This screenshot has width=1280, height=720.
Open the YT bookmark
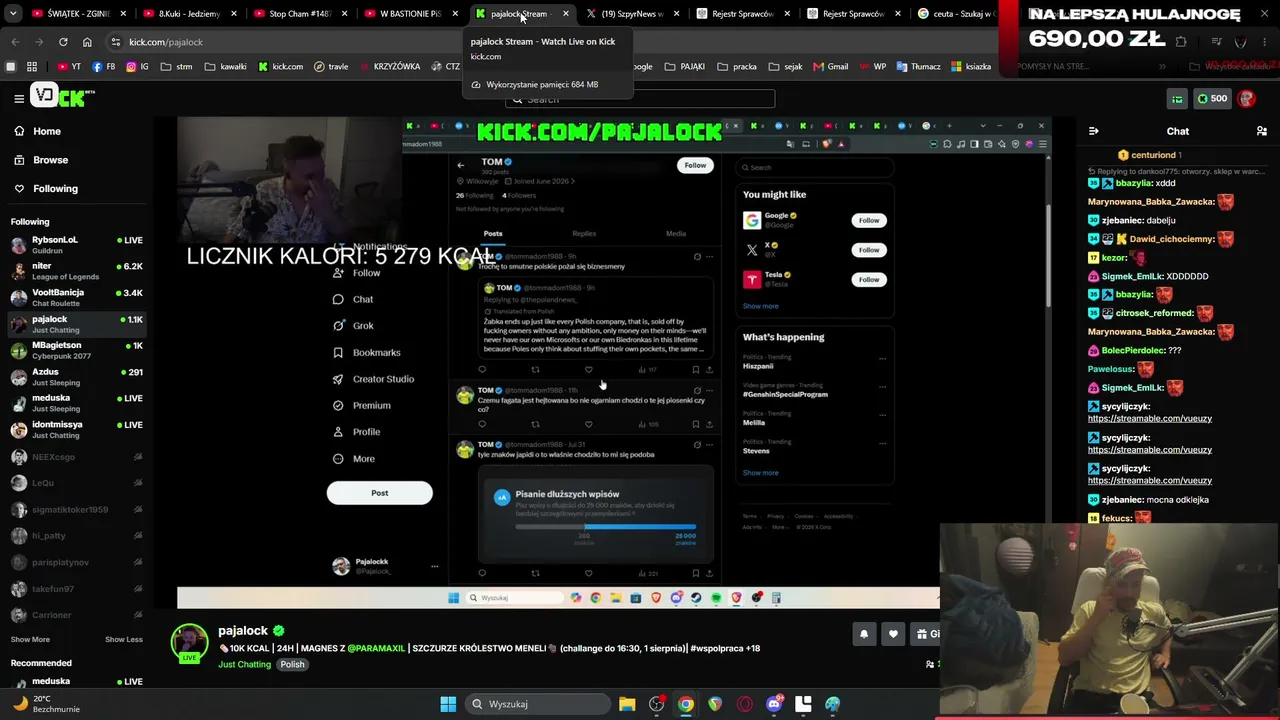[x=69, y=66]
